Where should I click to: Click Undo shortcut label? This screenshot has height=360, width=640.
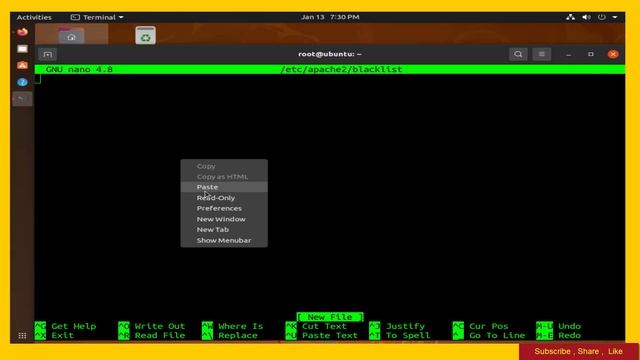[569, 326]
